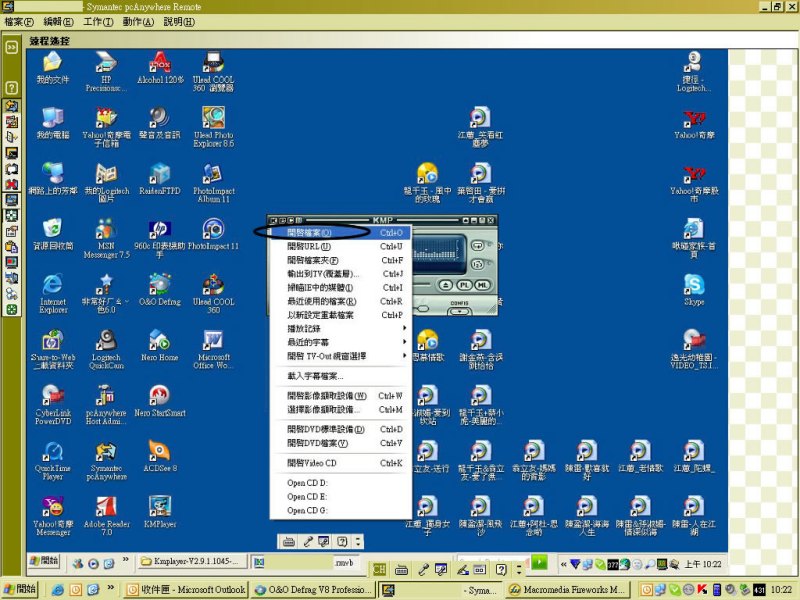Select the pcAnywhere Host Admi... desktop icon
Viewport: 800px width, 600px height.
pos(106,405)
